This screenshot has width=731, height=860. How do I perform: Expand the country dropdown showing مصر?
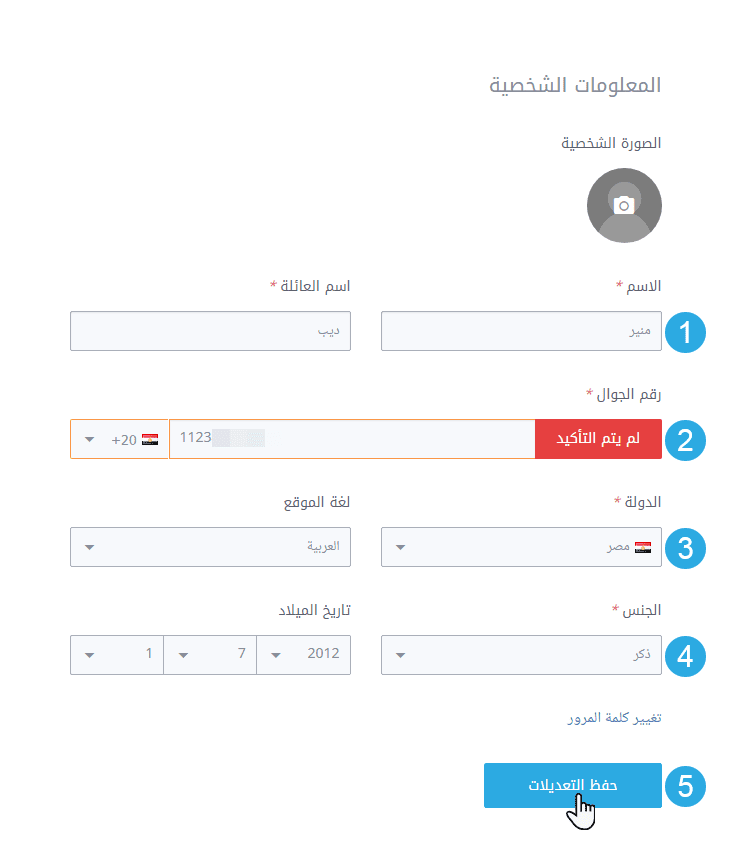pyautogui.click(x=520, y=547)
